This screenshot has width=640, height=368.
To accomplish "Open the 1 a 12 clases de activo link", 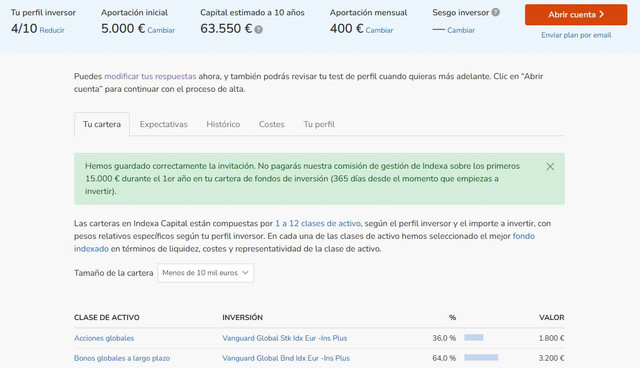I will pos(318,224).
